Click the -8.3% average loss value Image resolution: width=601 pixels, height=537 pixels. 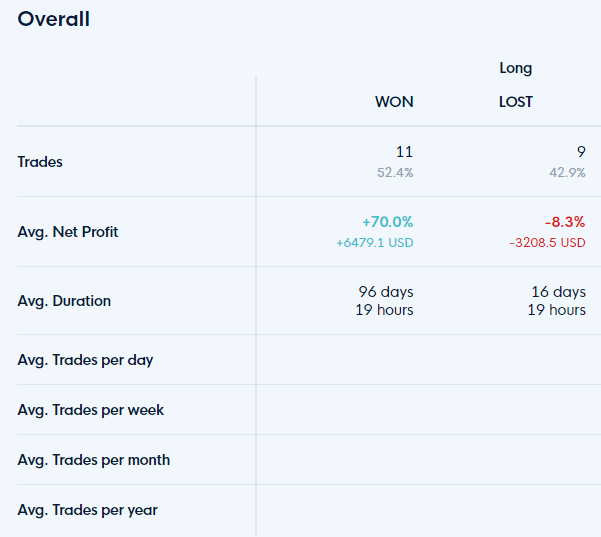point(565,222)
